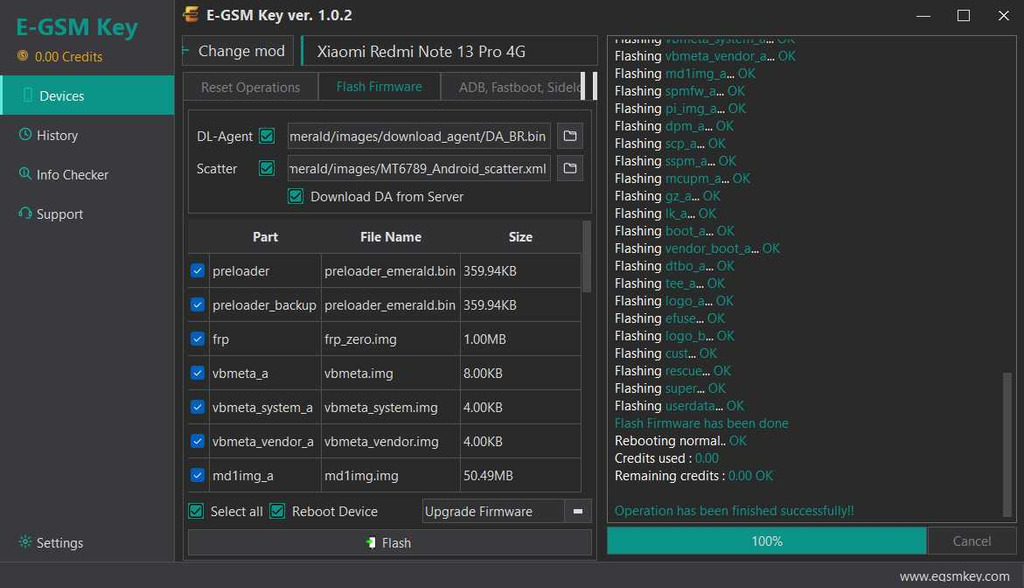Browse for Scatter file folder icon
This screenshot has width=1024, height=588.
[x=570, y=169]
